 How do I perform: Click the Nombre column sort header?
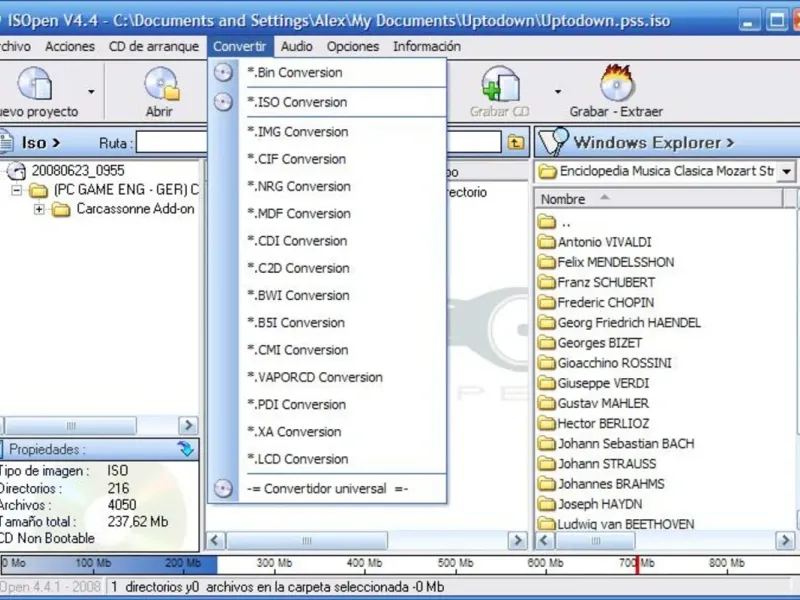pyautogui.click(x=658, y=198)
